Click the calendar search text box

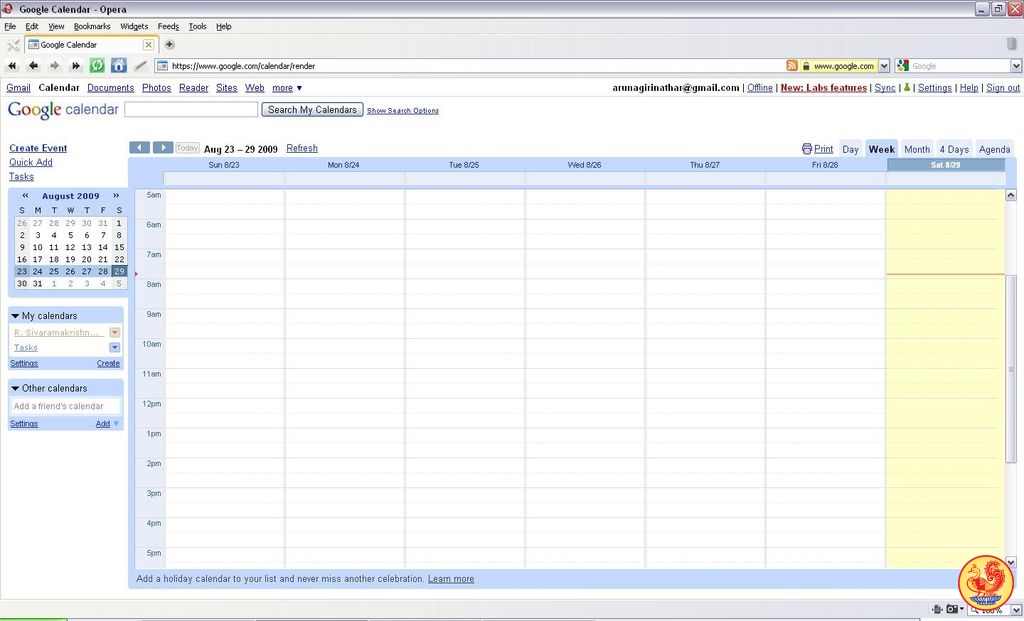point(191,110)
